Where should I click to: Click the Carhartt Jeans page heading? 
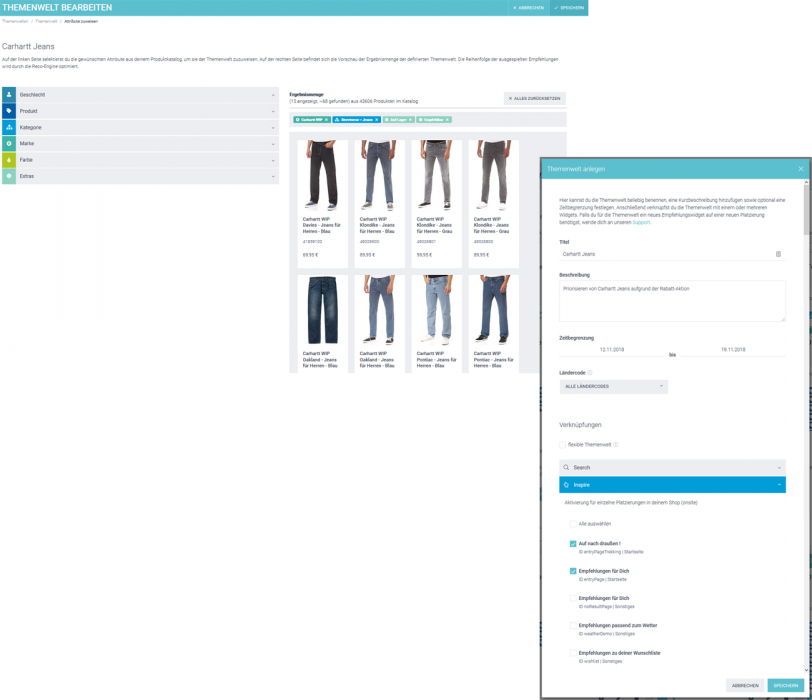point(28,47)
